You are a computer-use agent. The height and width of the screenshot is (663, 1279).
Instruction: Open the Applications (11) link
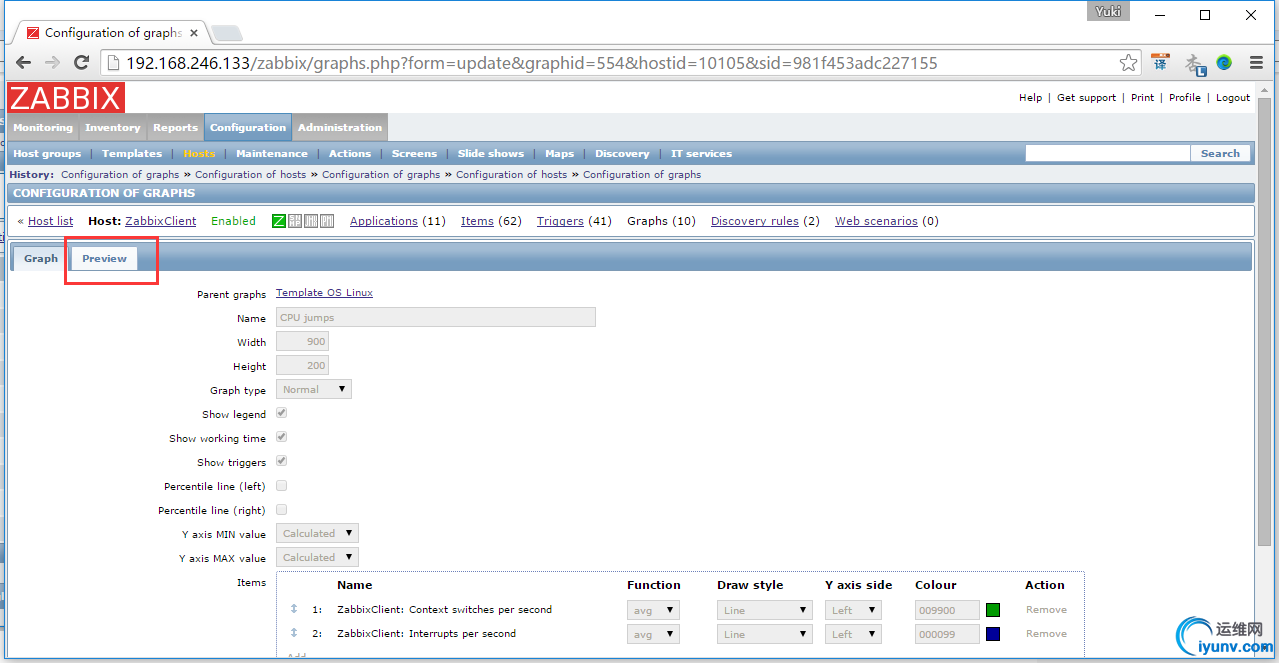[384, 221]
